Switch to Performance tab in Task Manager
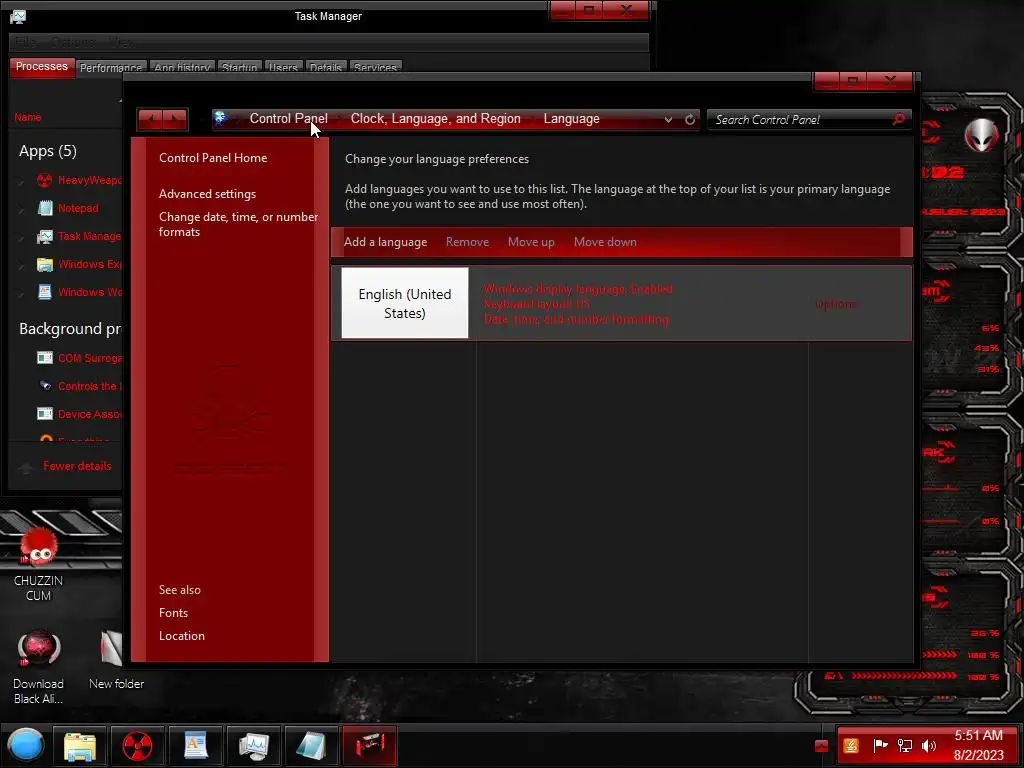The height and width of the screenshot is (768, 1024). (110, 67)
